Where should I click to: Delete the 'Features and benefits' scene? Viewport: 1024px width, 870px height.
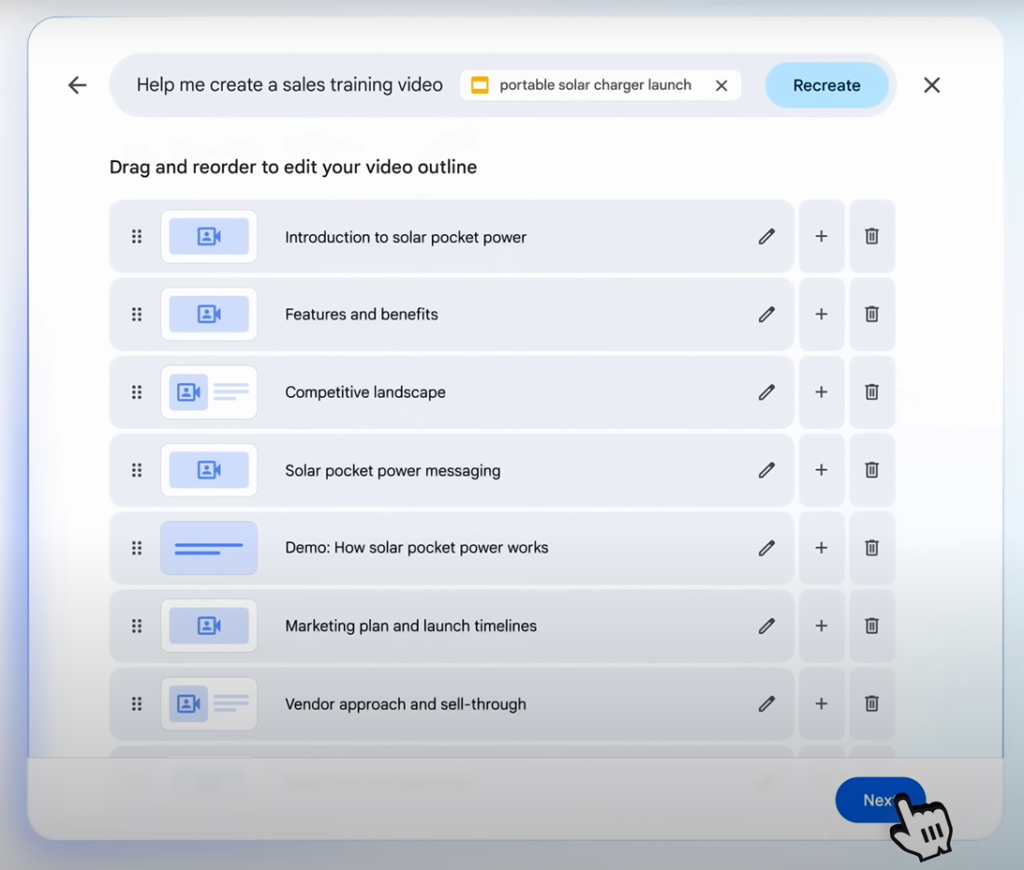[x=871, y=314]
